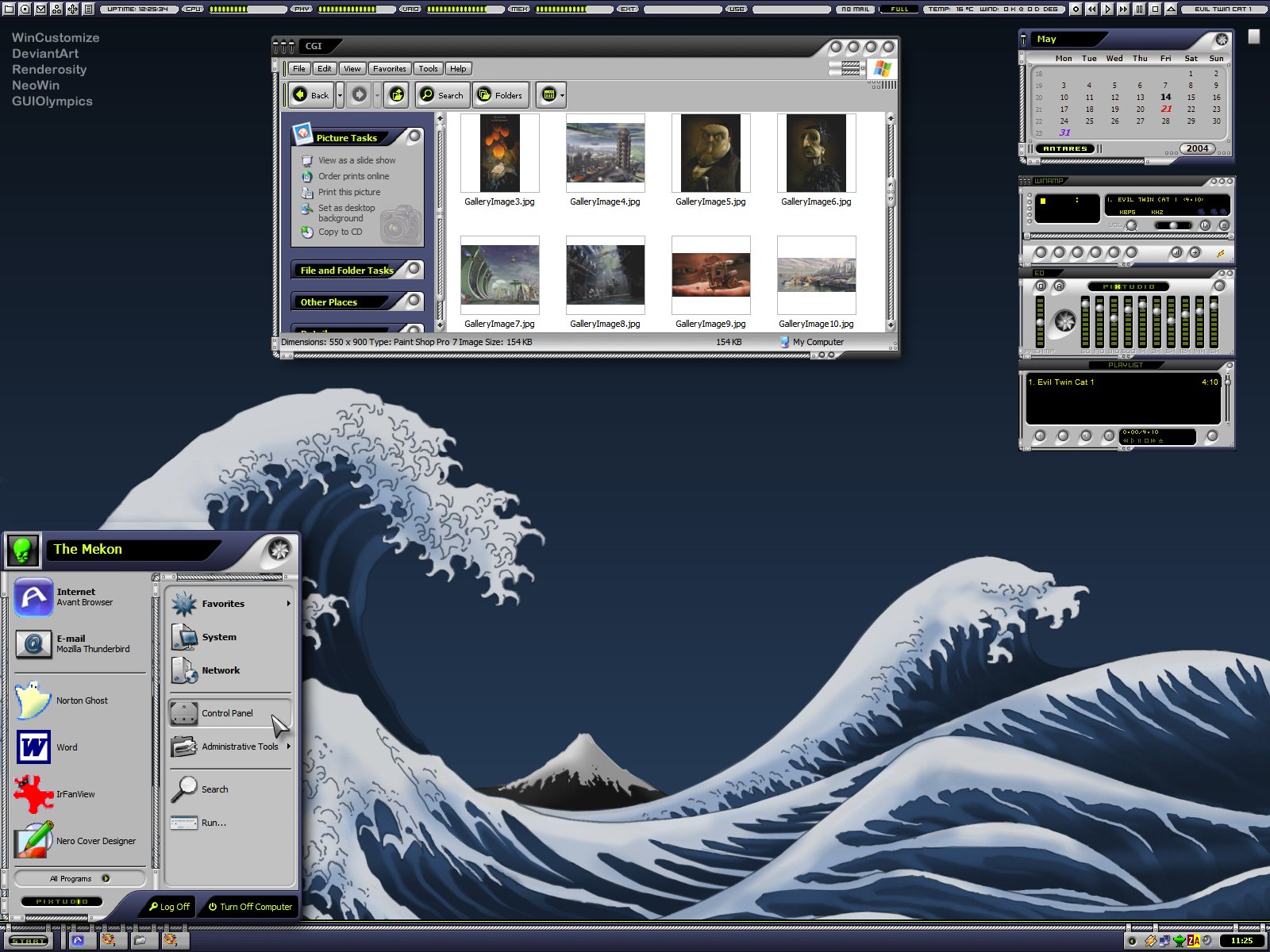Open the Tools menu in Explorer
The image size is (1270, 952).
coord(428,69)
